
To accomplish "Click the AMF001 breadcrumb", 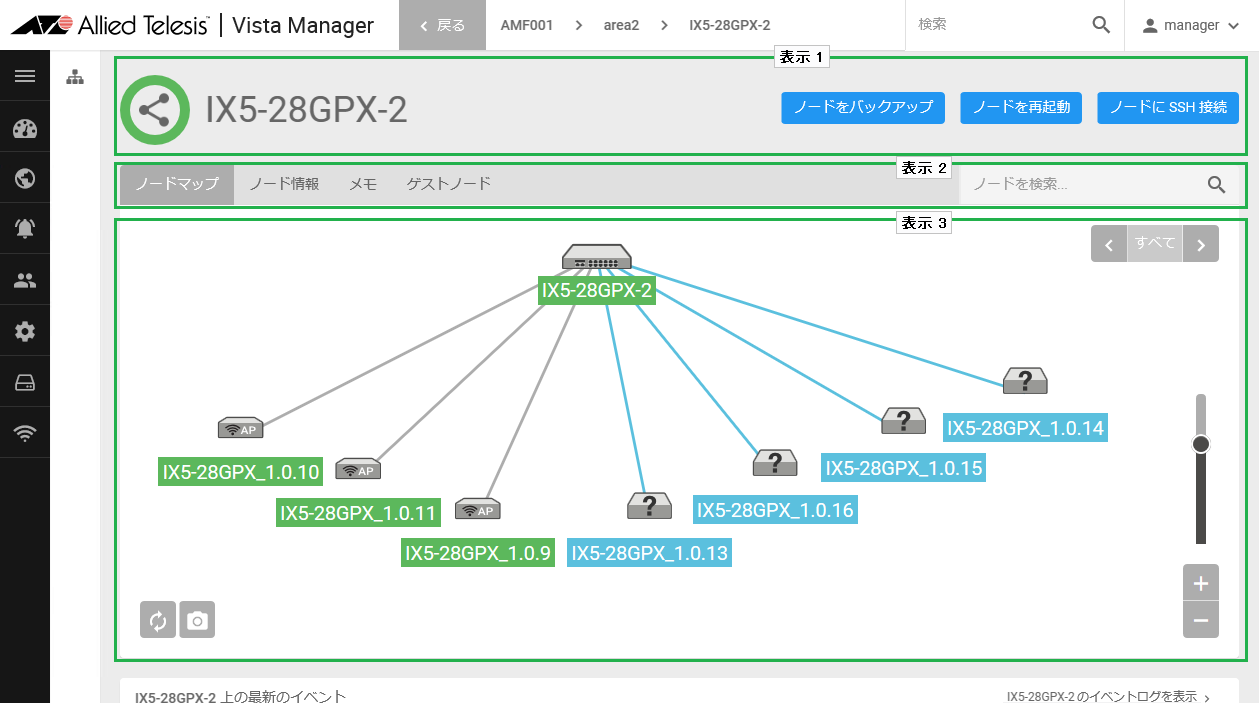I will [x=527, y=25].
